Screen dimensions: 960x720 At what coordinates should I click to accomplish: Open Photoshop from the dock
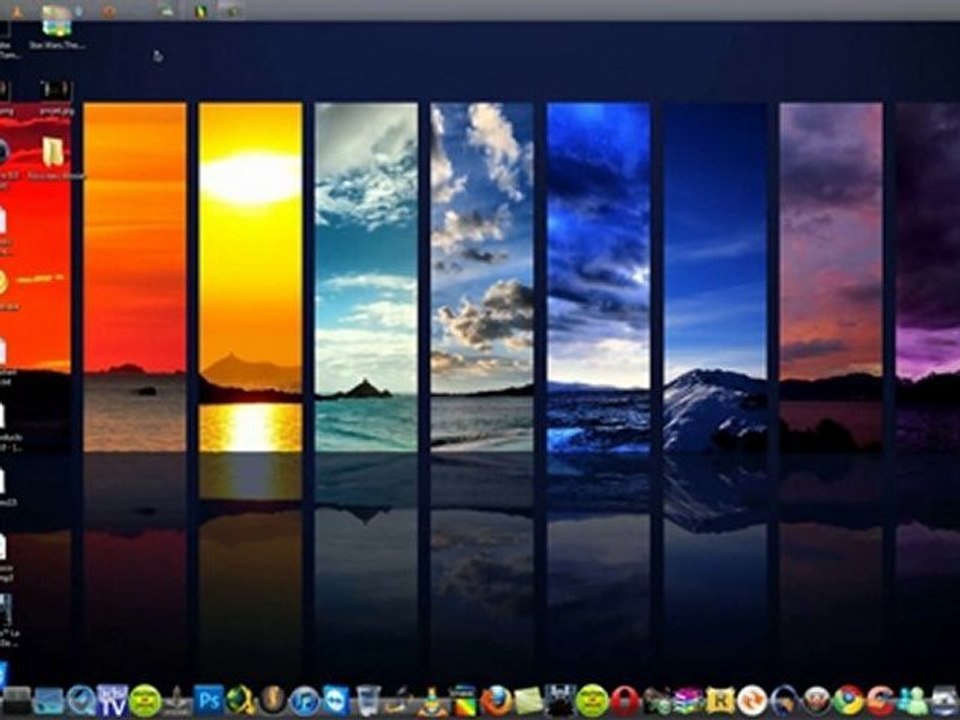[208, 700]
